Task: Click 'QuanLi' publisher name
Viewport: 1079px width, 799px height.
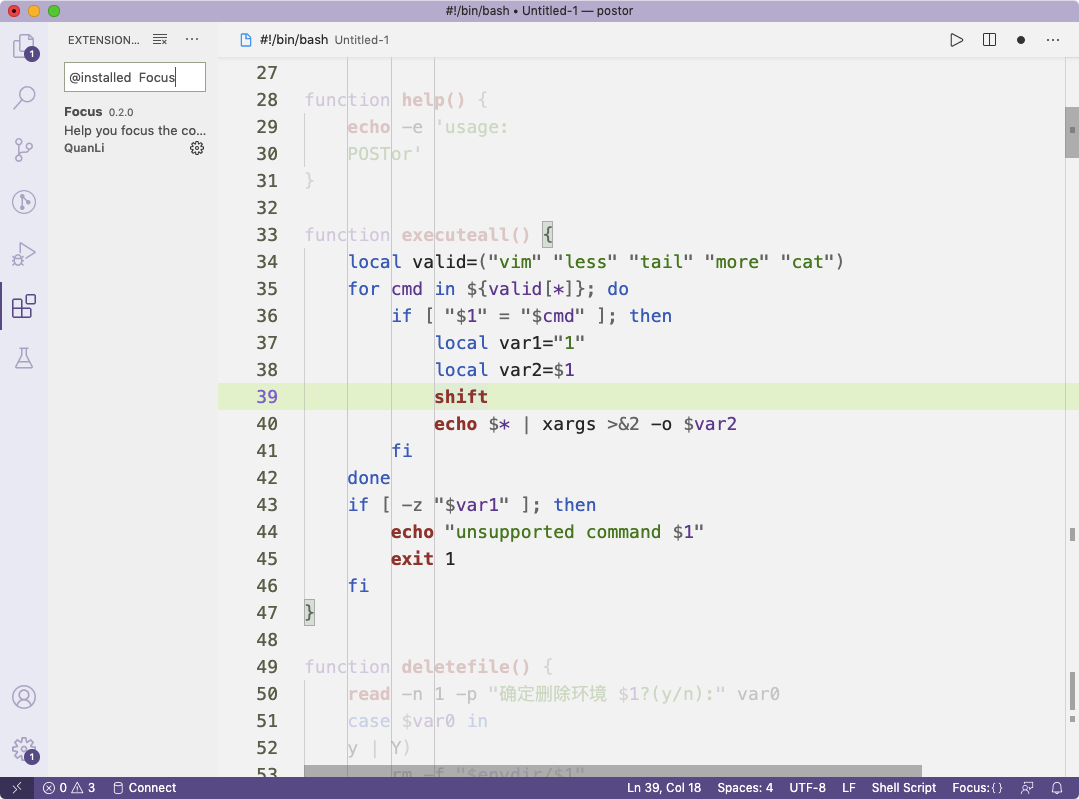Action: pyautogui.click(x=84, y=148)
